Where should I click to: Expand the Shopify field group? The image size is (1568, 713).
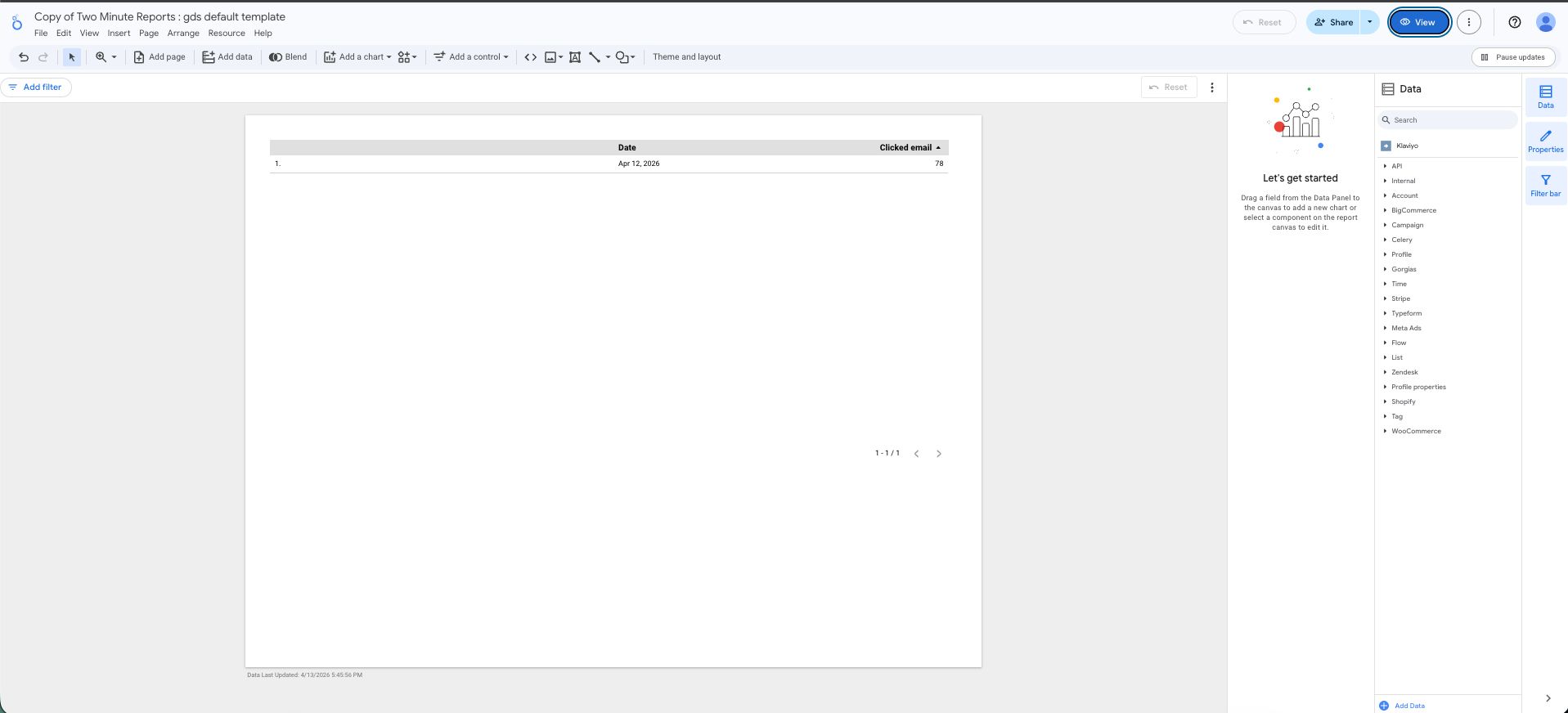click(x=1403, y=401)
